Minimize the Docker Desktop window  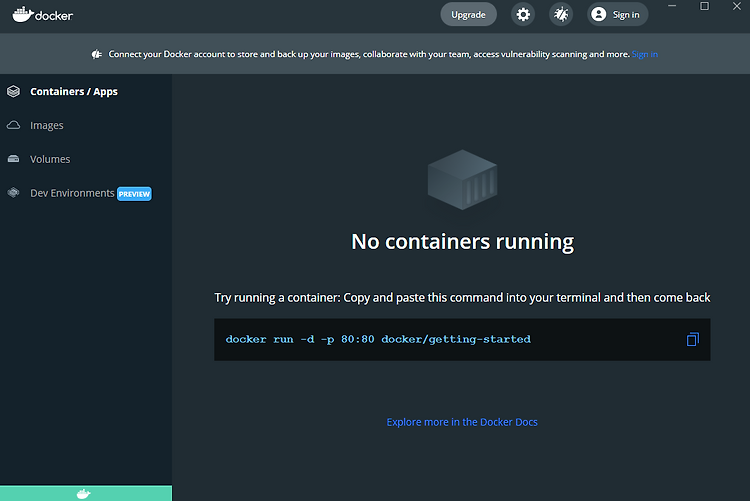click(672, 6)
